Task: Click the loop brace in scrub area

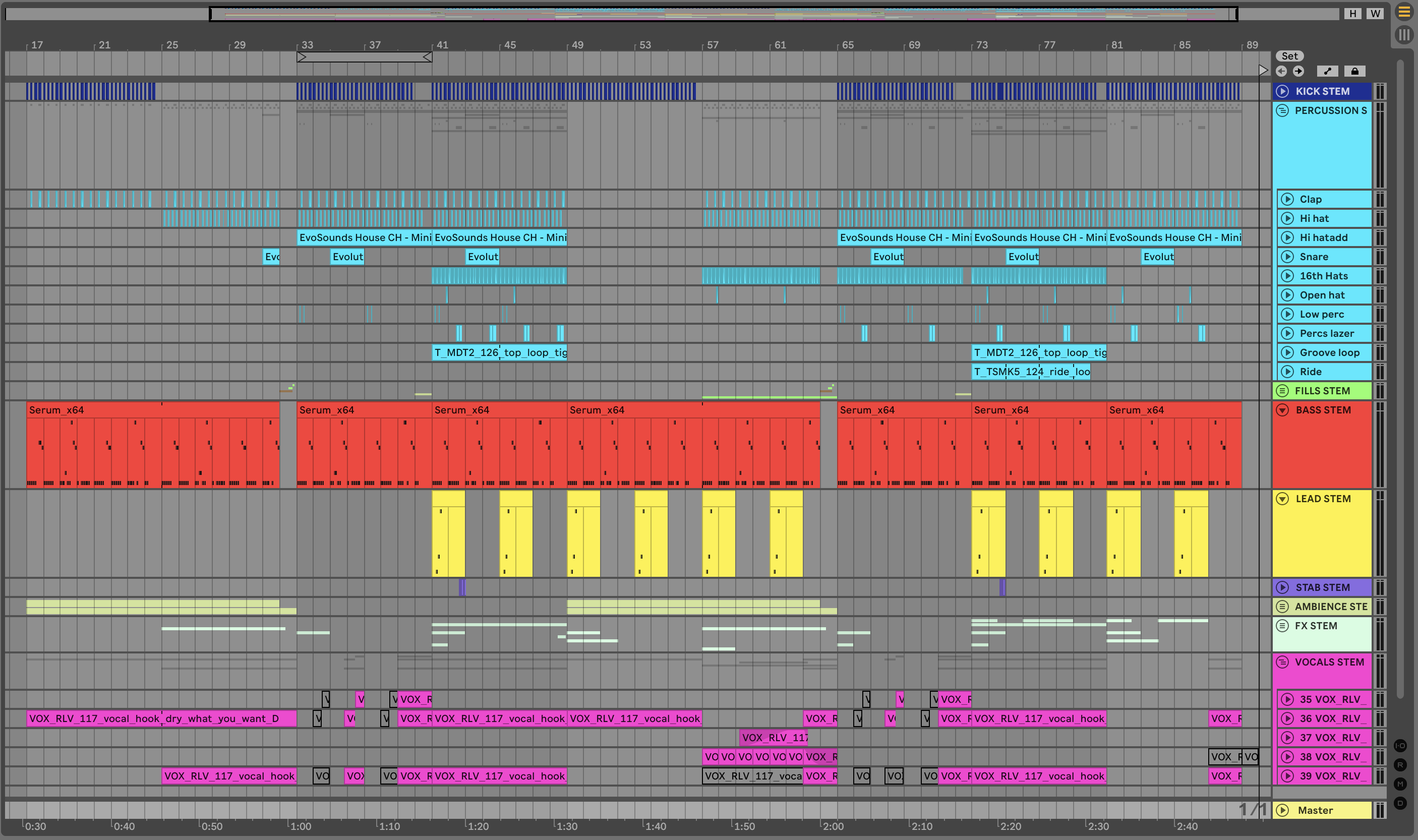Action: (x=365, y=56)
